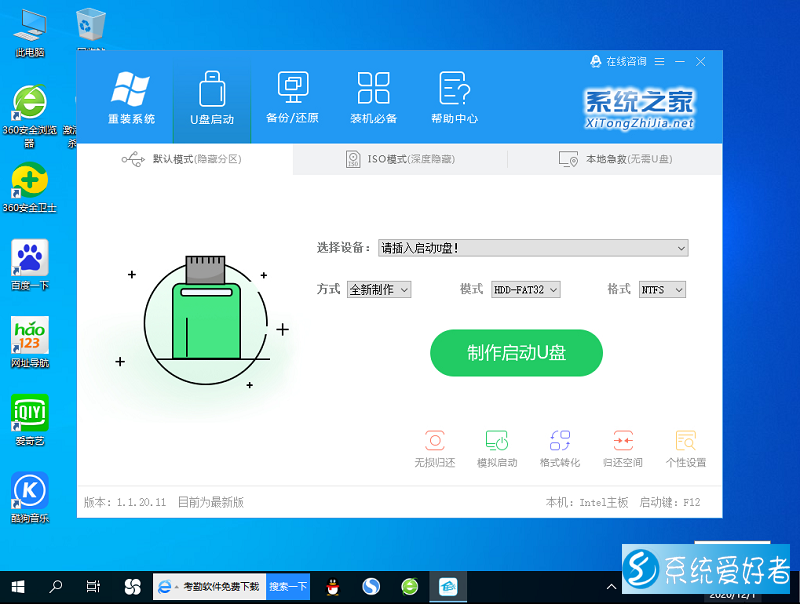Image resolution: width=800 pixels, height=604 pixels.
Task: Expand the 选择设备 device dropdown
Action: pos(533,248)
